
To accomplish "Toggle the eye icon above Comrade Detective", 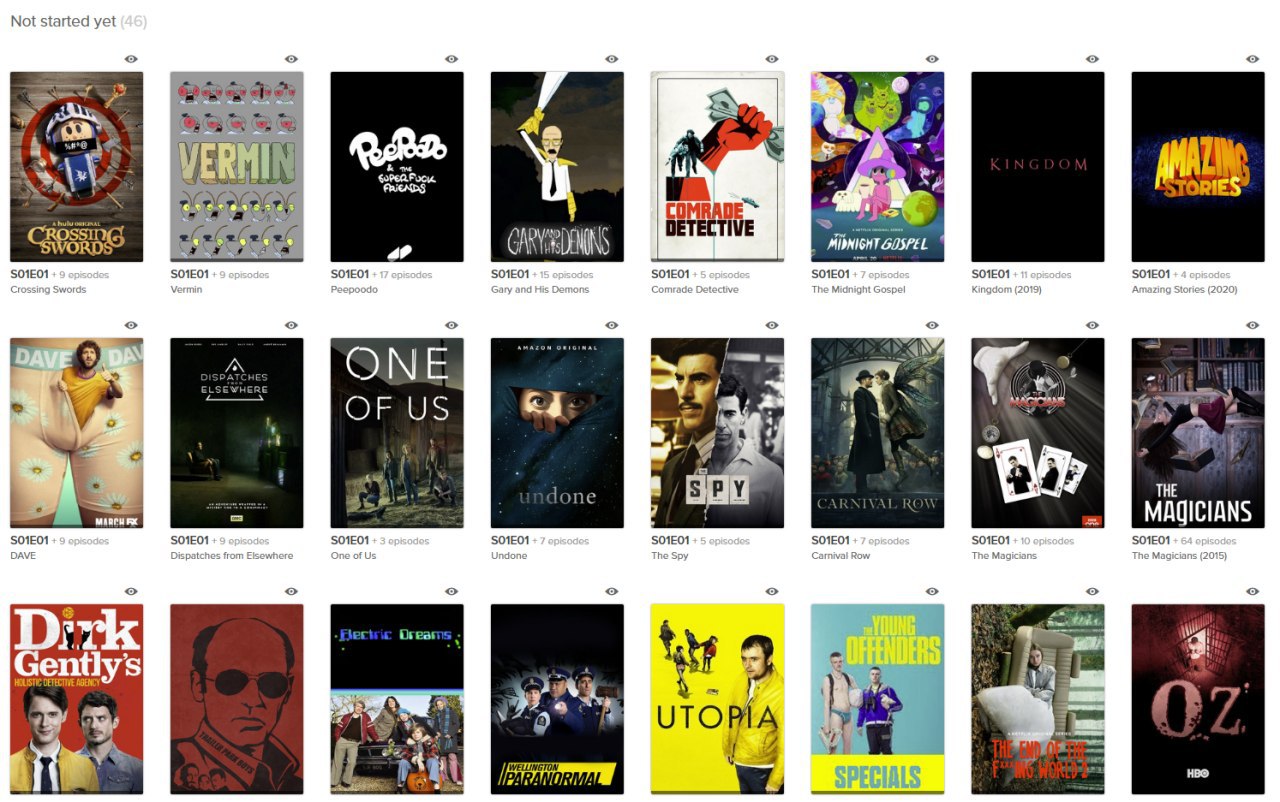I will pyautogui.click(x=771, y=59).
